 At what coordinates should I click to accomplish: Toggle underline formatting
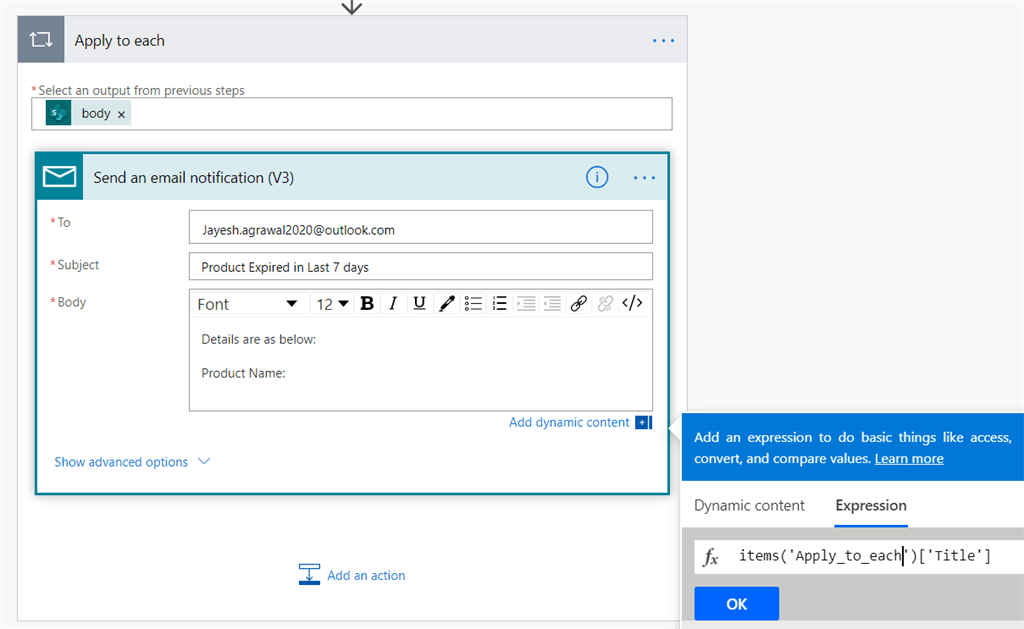(x=419, y=303)
